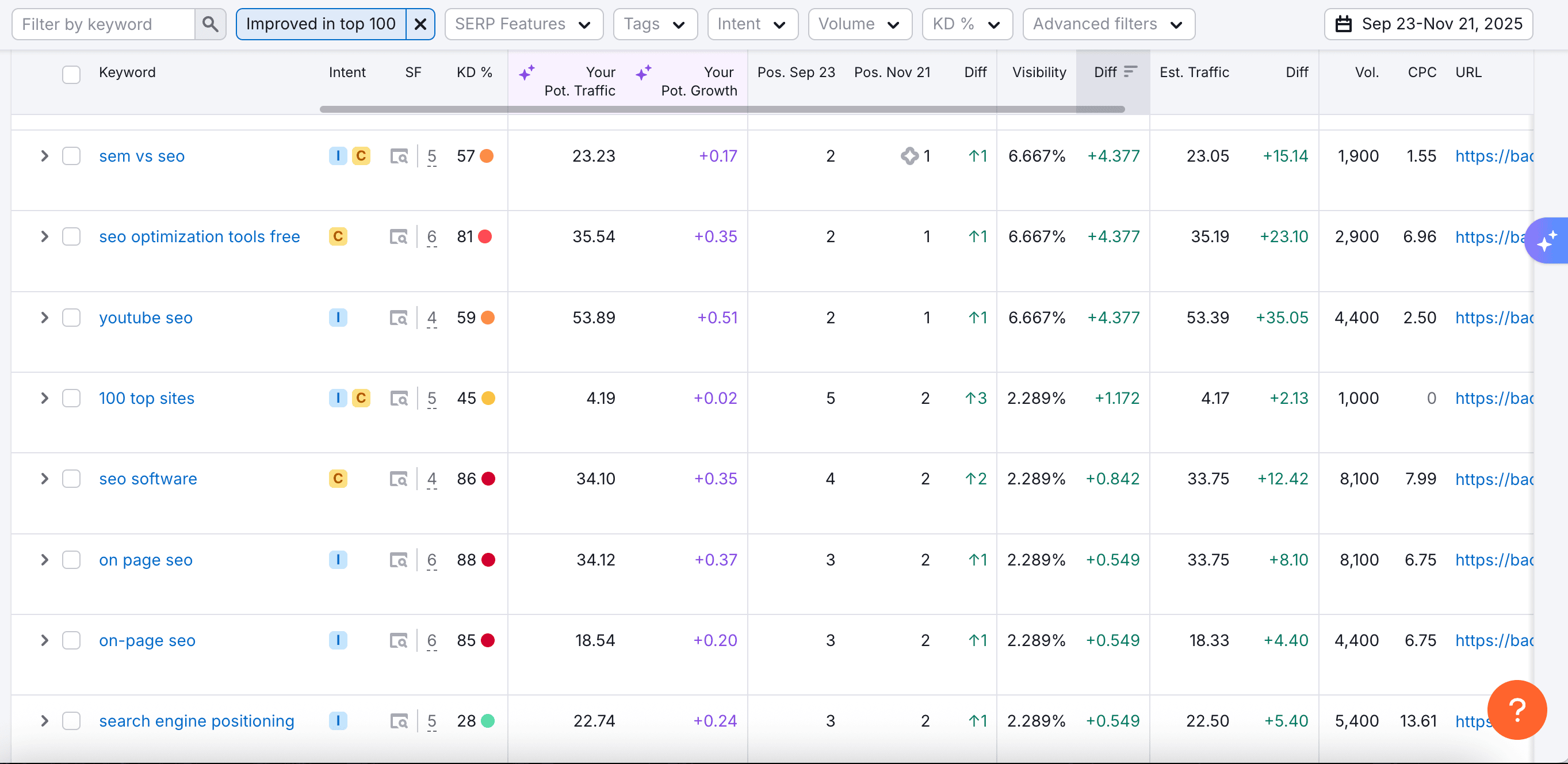Image resolution: width=1568 pixels, height=764 pixels.
Task: Click the sort icon on the Visibility Diff column
Action: point(1130,72)
